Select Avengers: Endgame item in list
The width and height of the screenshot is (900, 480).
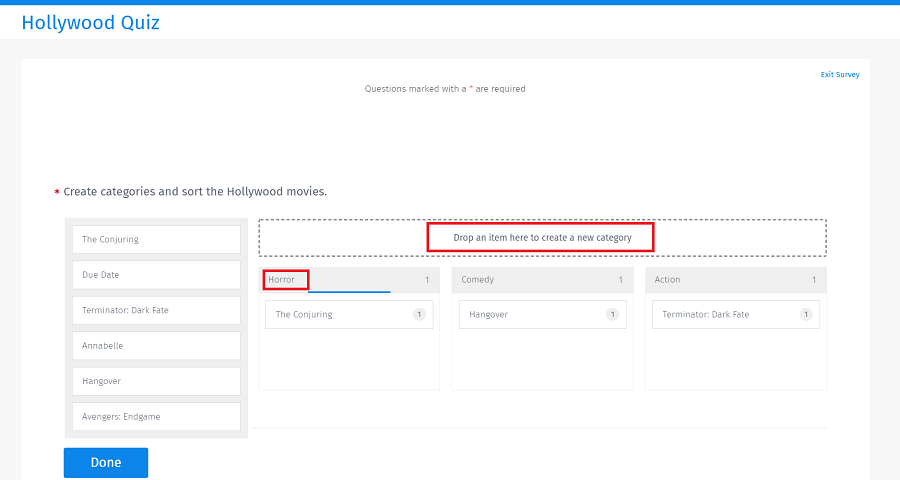point(156,417)
